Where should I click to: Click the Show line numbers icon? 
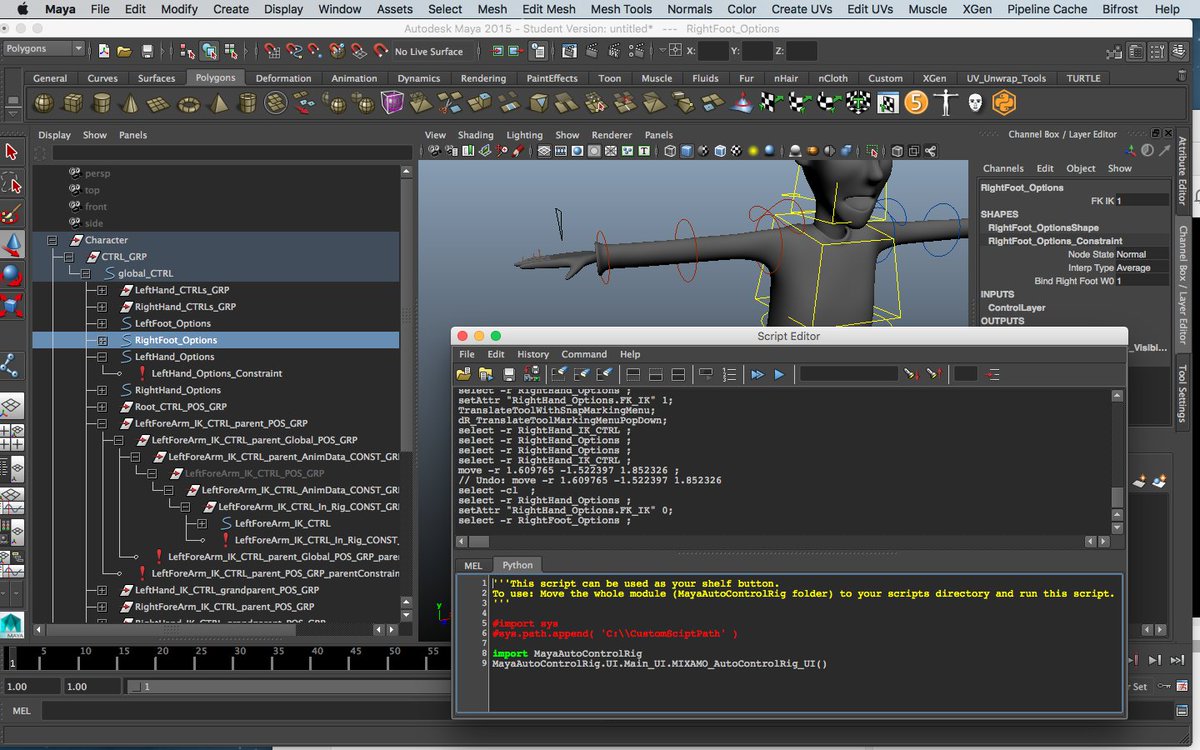tap(730, 374)
